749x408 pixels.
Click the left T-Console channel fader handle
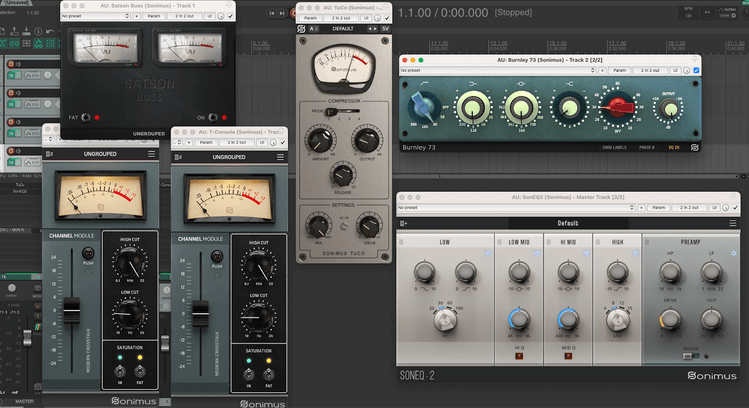(70, 310)
